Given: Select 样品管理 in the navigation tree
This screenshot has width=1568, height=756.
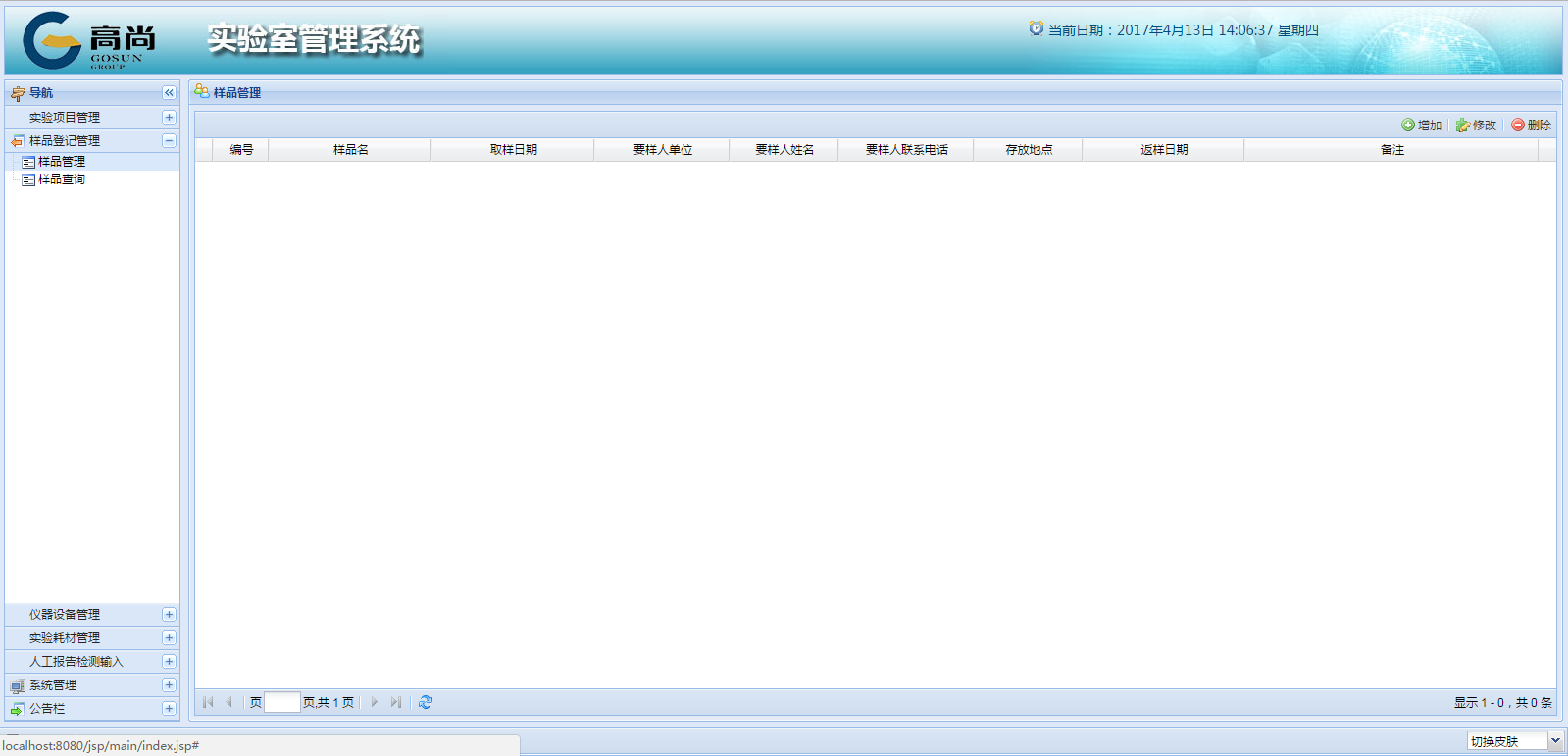Looking at the screenshot, I should pyautogui.click(x=61, y=162).
